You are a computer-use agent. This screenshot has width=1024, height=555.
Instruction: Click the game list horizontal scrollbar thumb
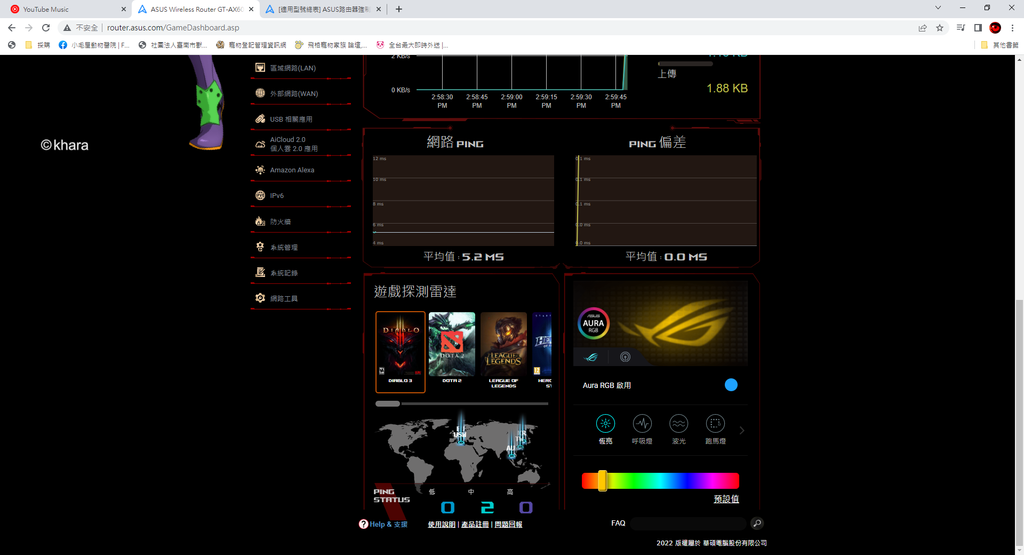tap(387, 404)
